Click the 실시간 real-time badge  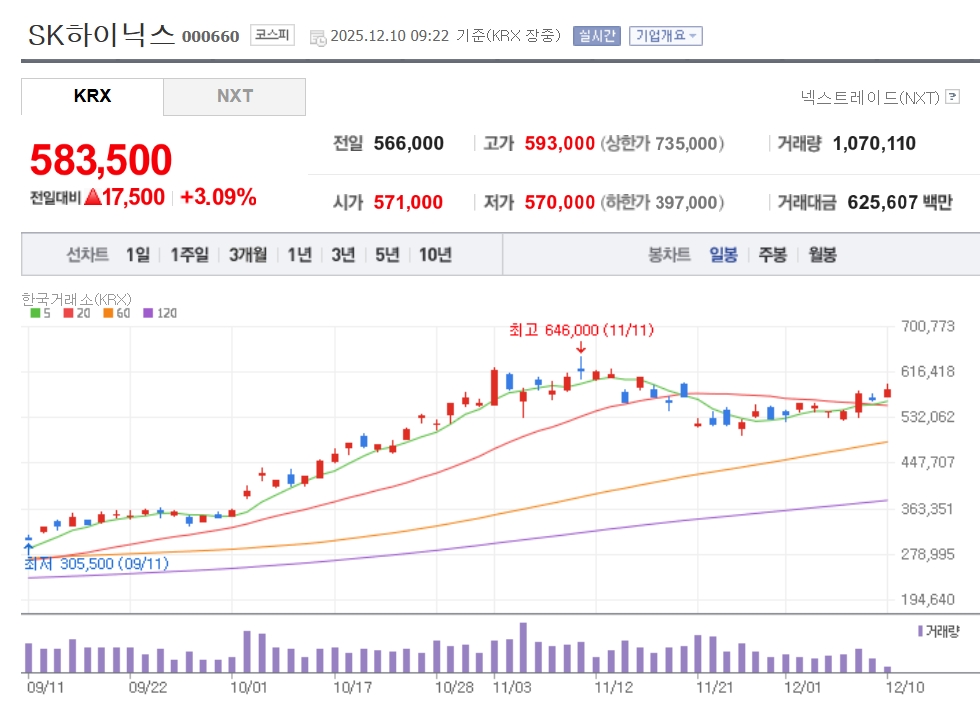[596, 36]
